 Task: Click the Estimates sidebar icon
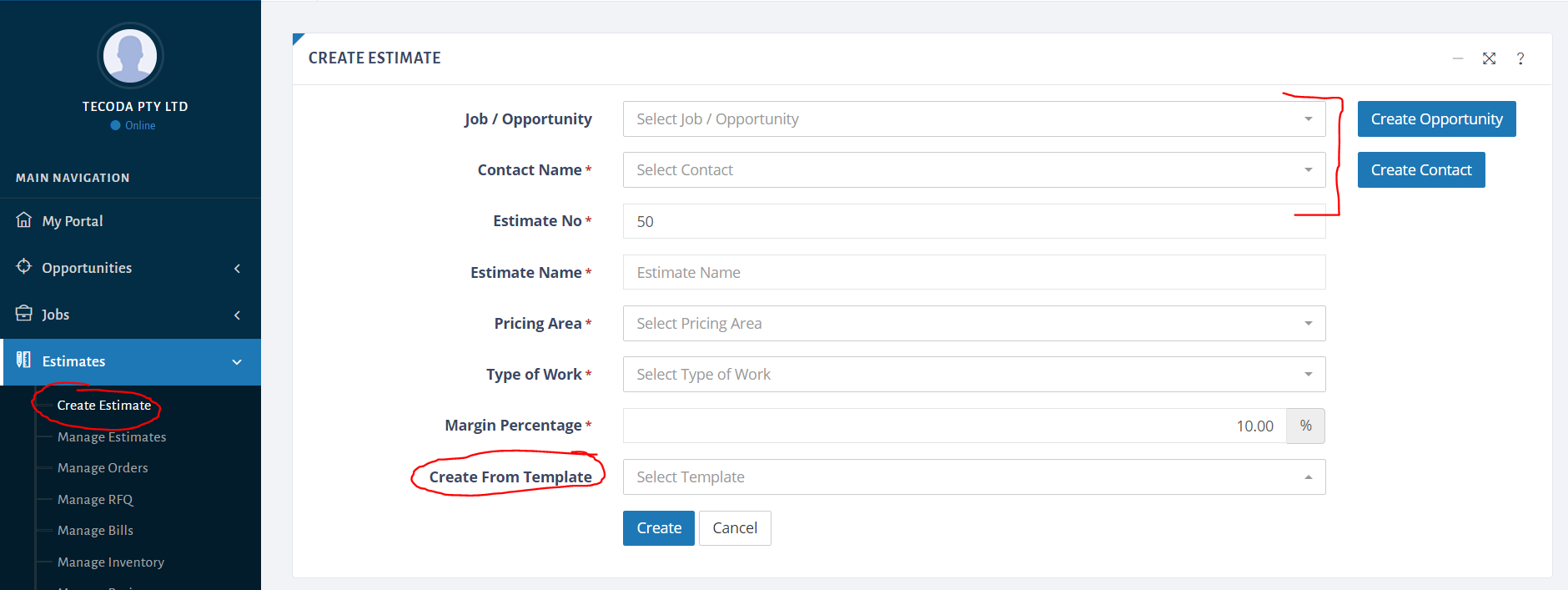pos(24,361)
